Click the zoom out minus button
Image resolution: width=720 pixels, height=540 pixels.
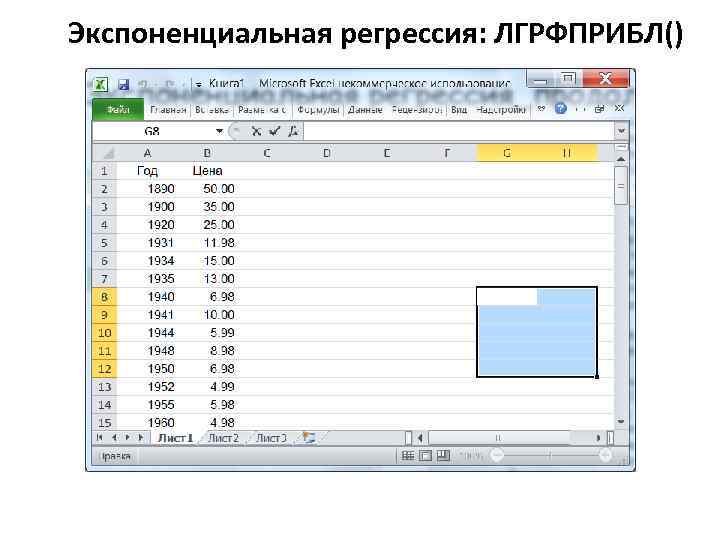[x=496, y=456]
